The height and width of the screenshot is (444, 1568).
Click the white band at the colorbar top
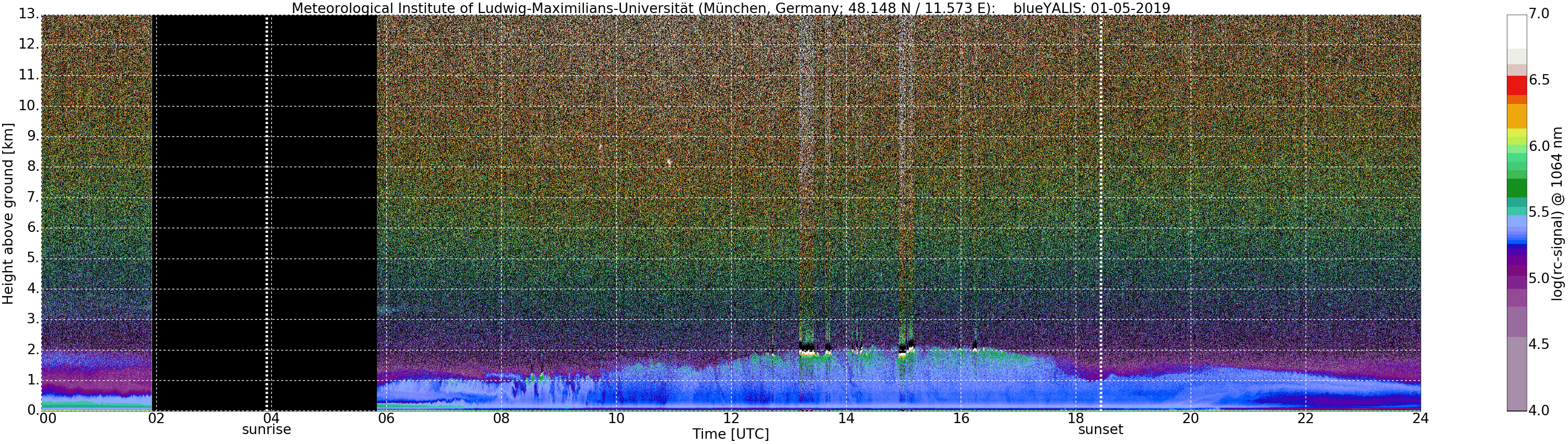1517,32
